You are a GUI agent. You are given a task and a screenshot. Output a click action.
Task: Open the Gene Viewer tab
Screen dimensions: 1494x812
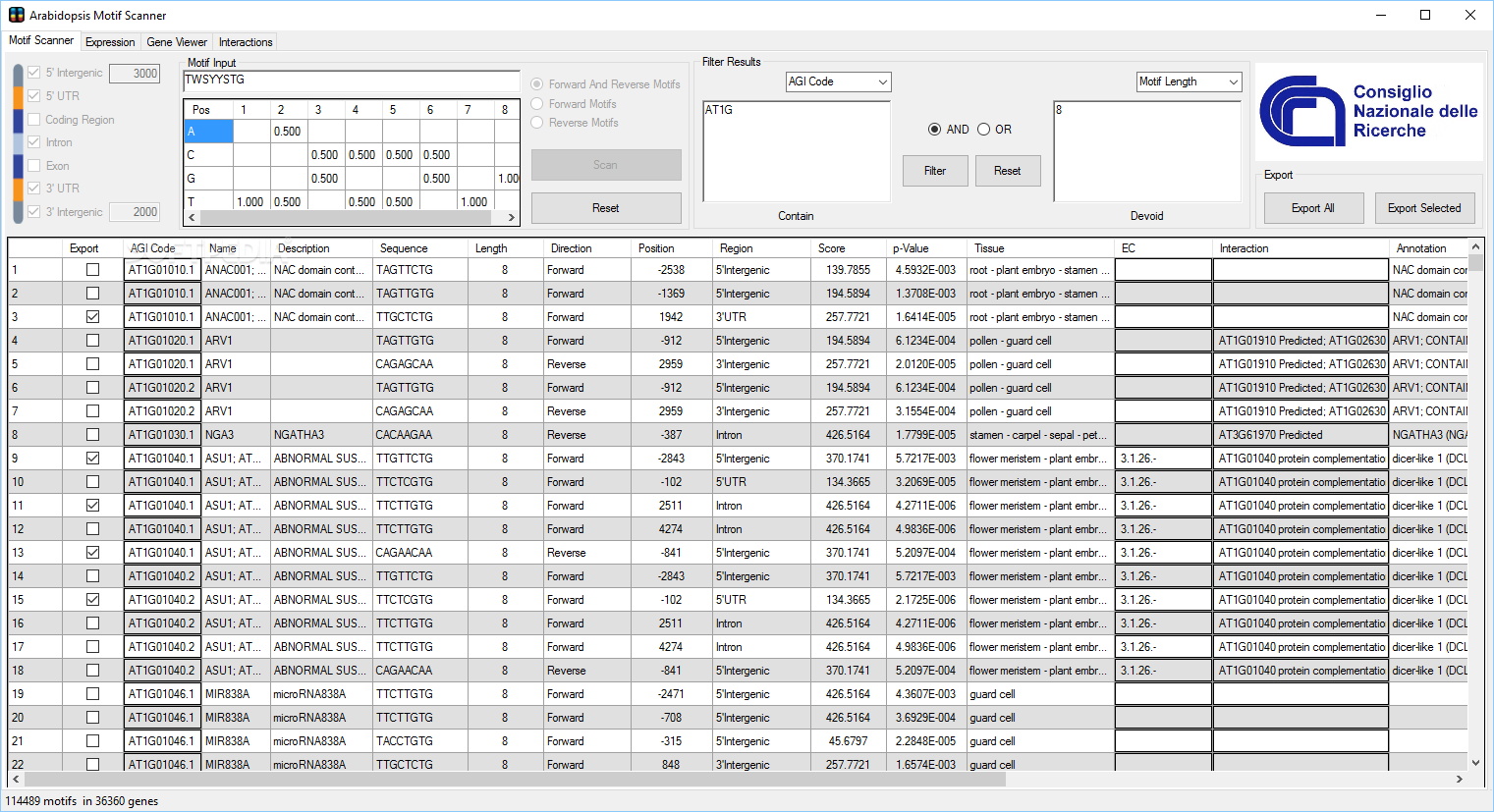tap(177, 42)
